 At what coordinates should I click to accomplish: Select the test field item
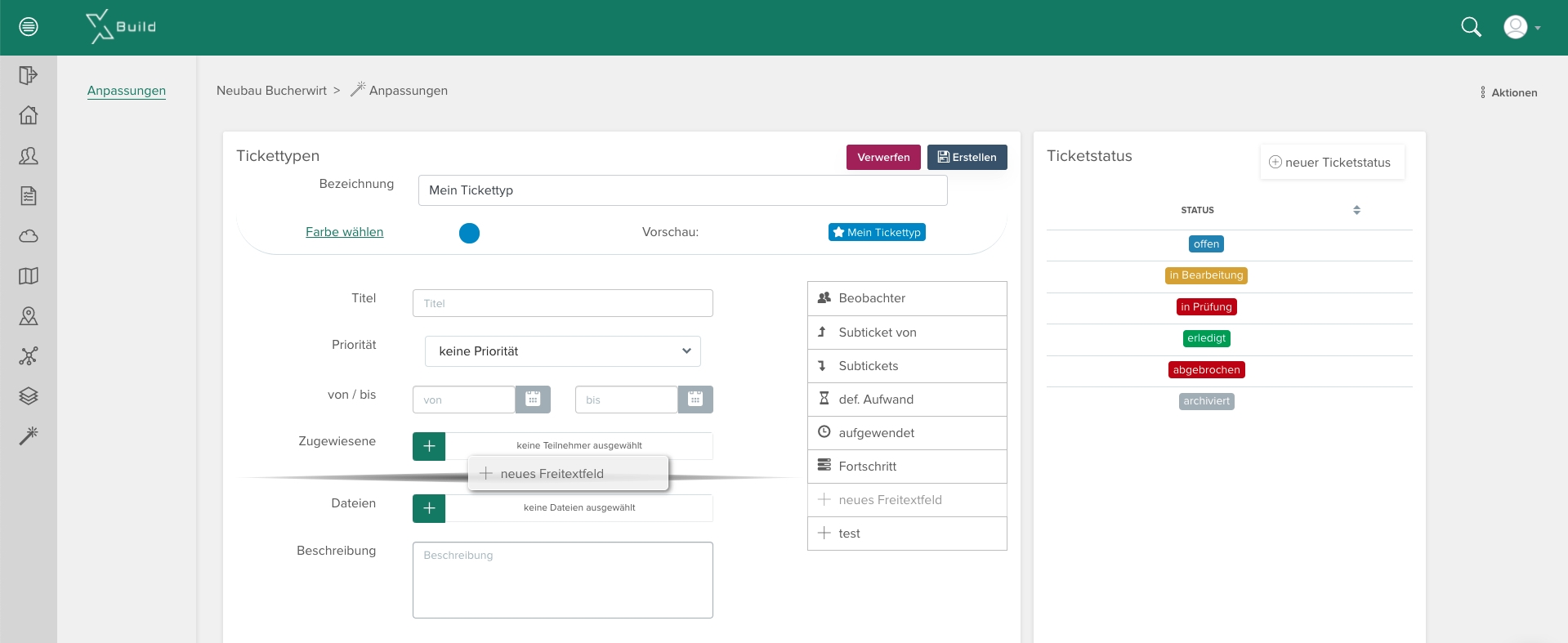907,534
